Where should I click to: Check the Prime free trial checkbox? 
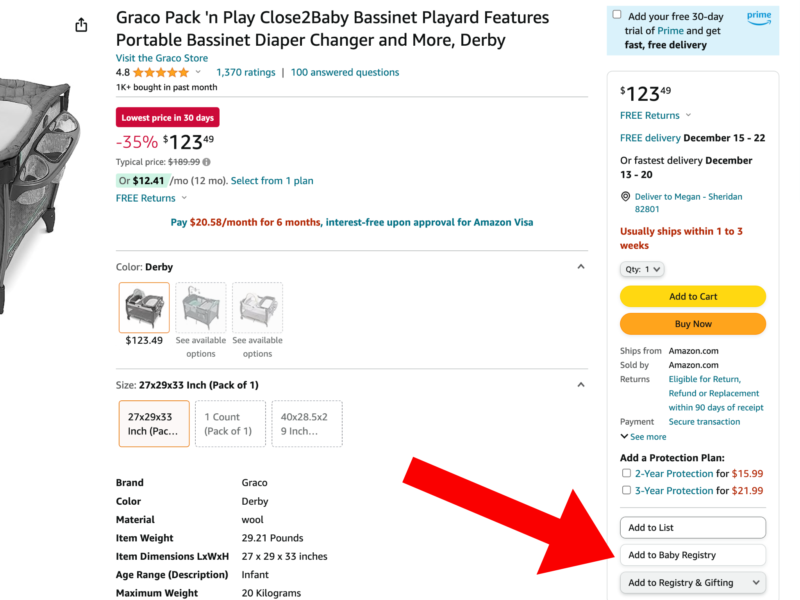617,16
